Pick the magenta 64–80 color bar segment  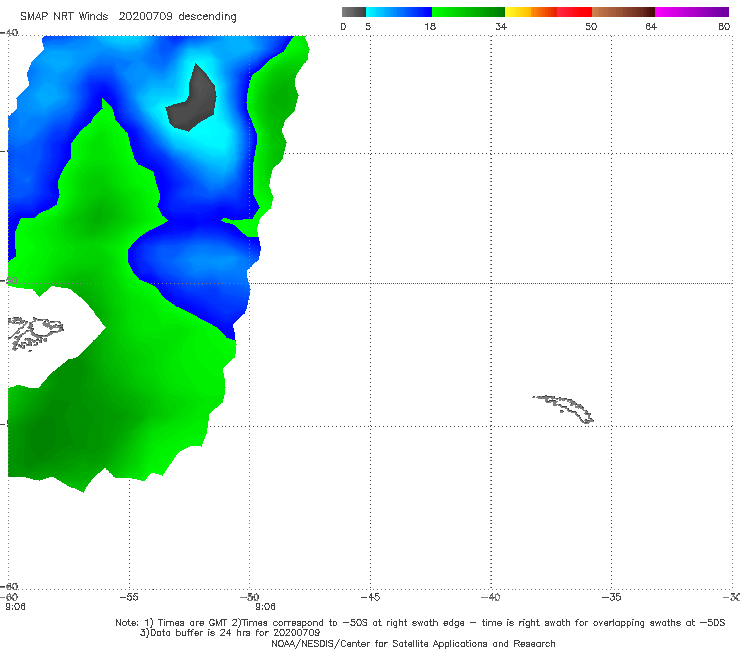click(692, 12)
